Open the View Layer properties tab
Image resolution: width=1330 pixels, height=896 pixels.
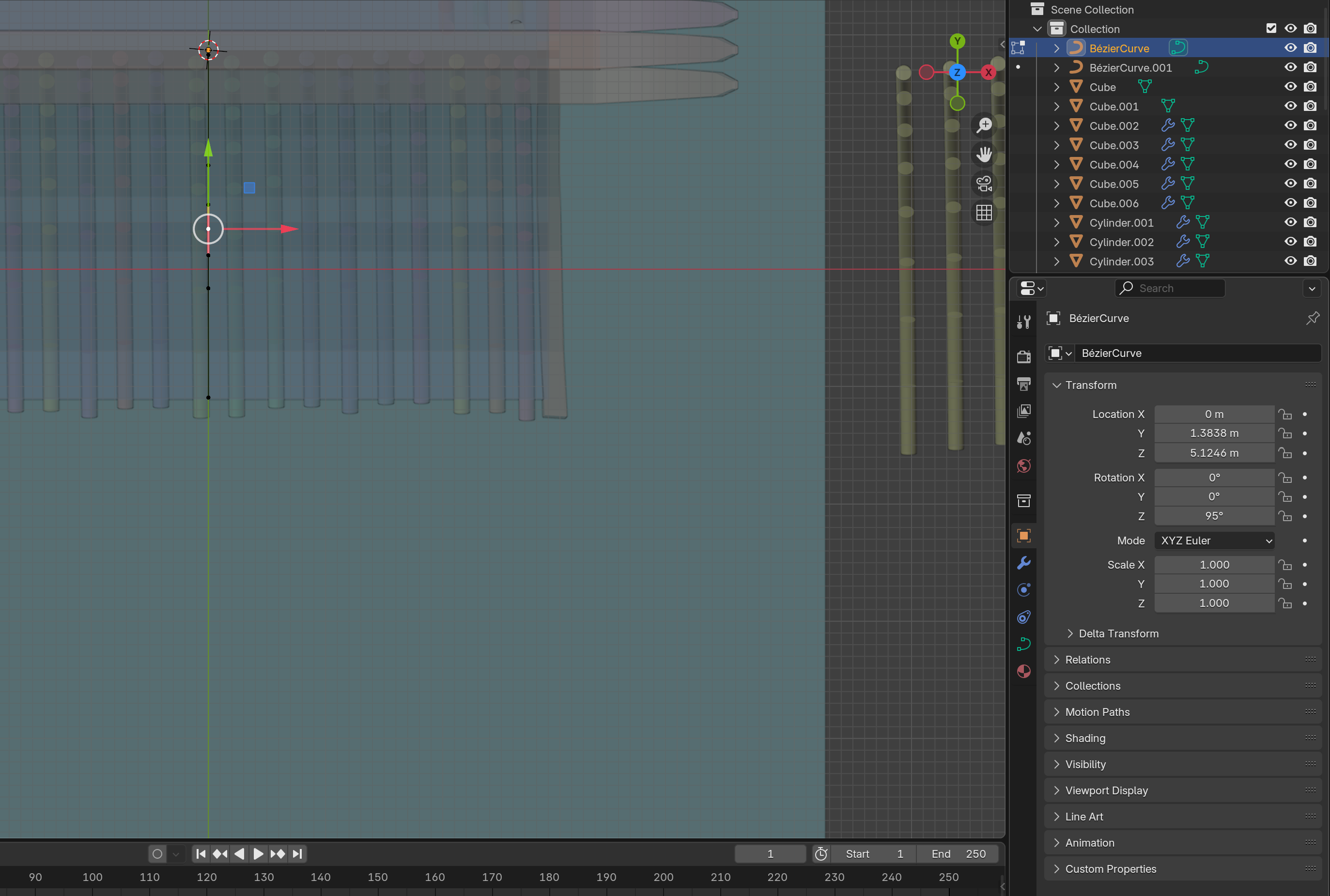[x=1024, y=411]
